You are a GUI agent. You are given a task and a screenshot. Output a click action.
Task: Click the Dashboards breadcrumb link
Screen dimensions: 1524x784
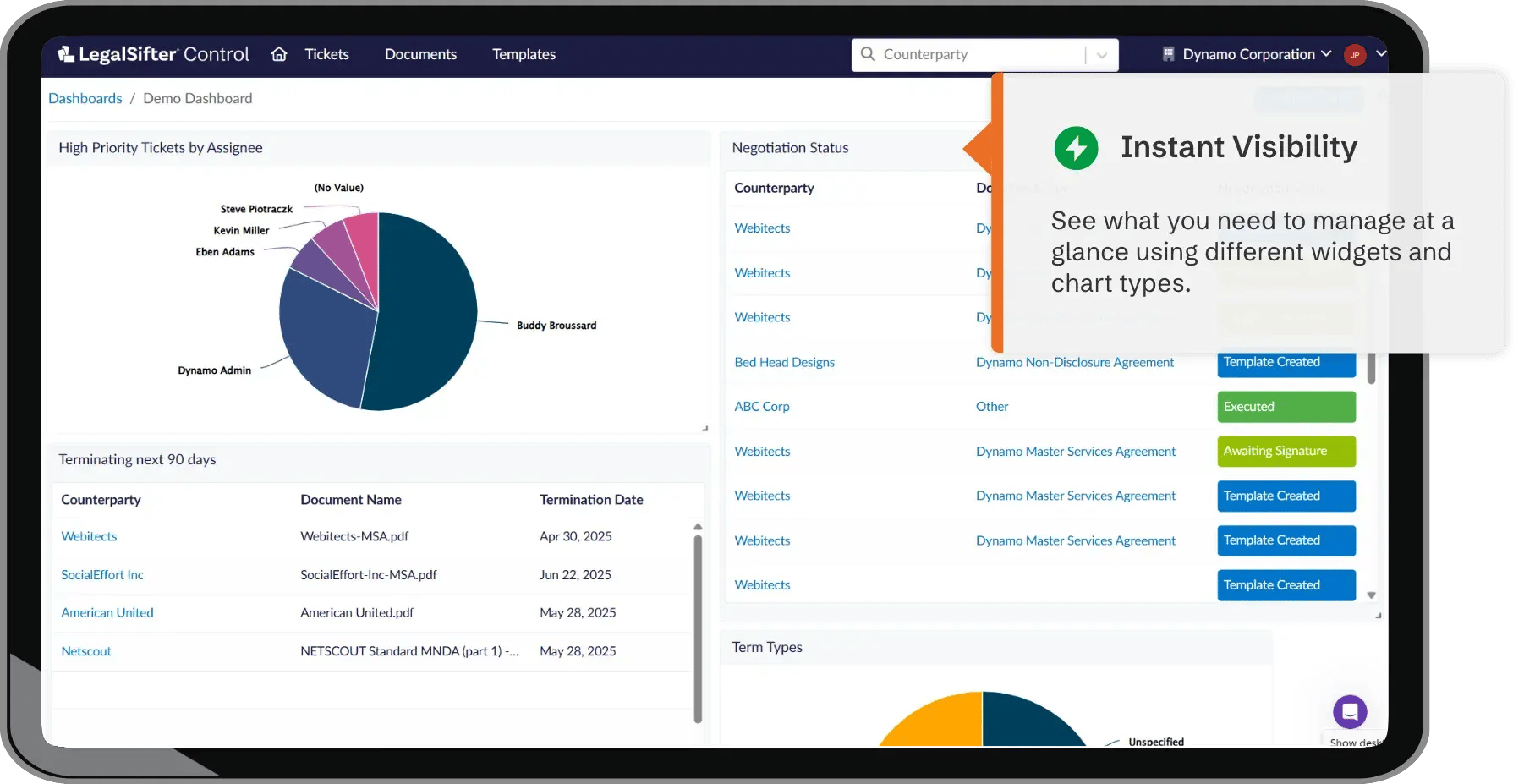point(85,98)
